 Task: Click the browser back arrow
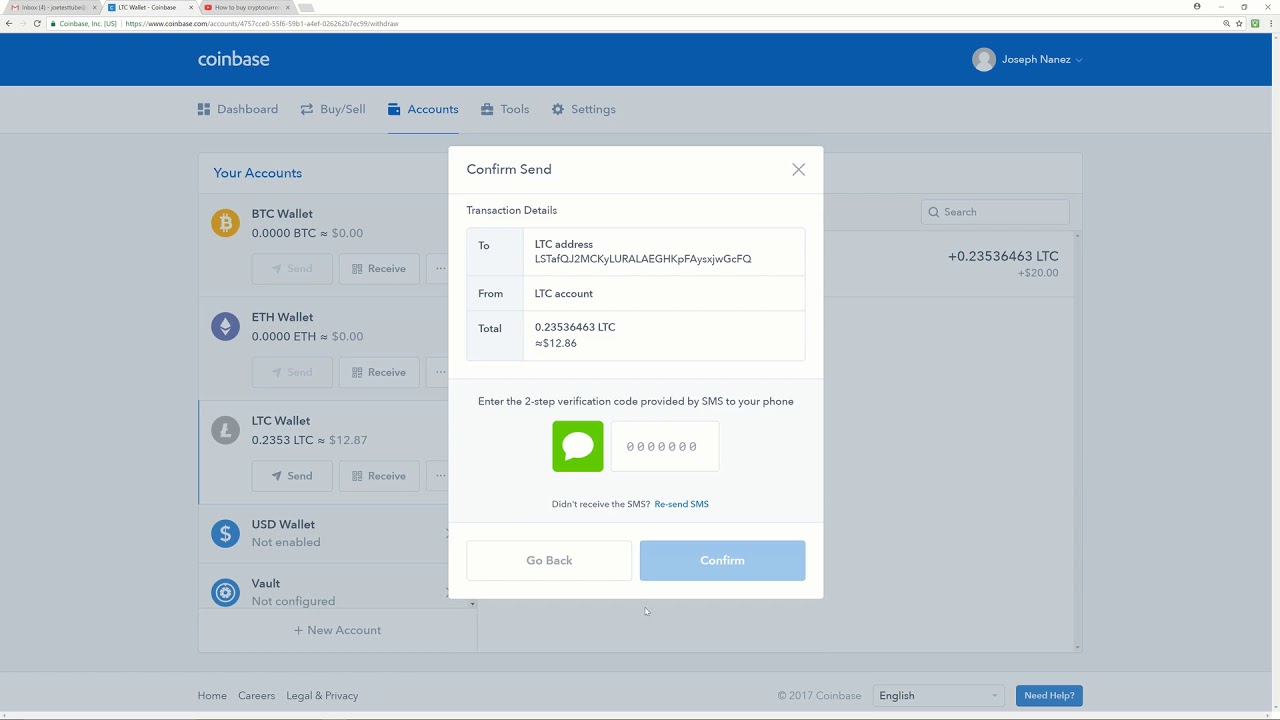pos(9,23)
